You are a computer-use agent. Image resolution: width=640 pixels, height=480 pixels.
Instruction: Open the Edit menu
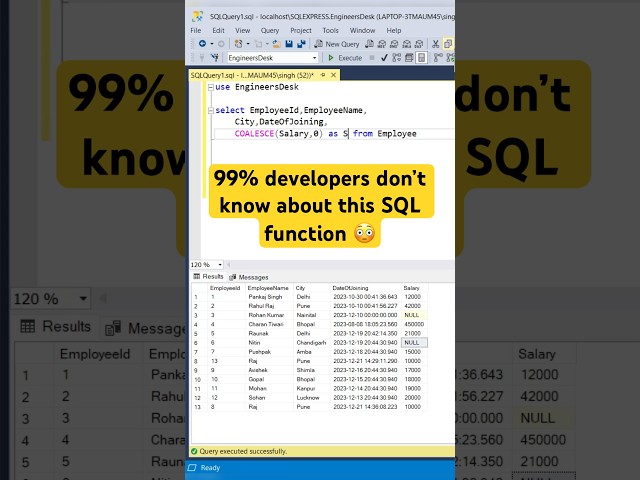tap(218, 30)
